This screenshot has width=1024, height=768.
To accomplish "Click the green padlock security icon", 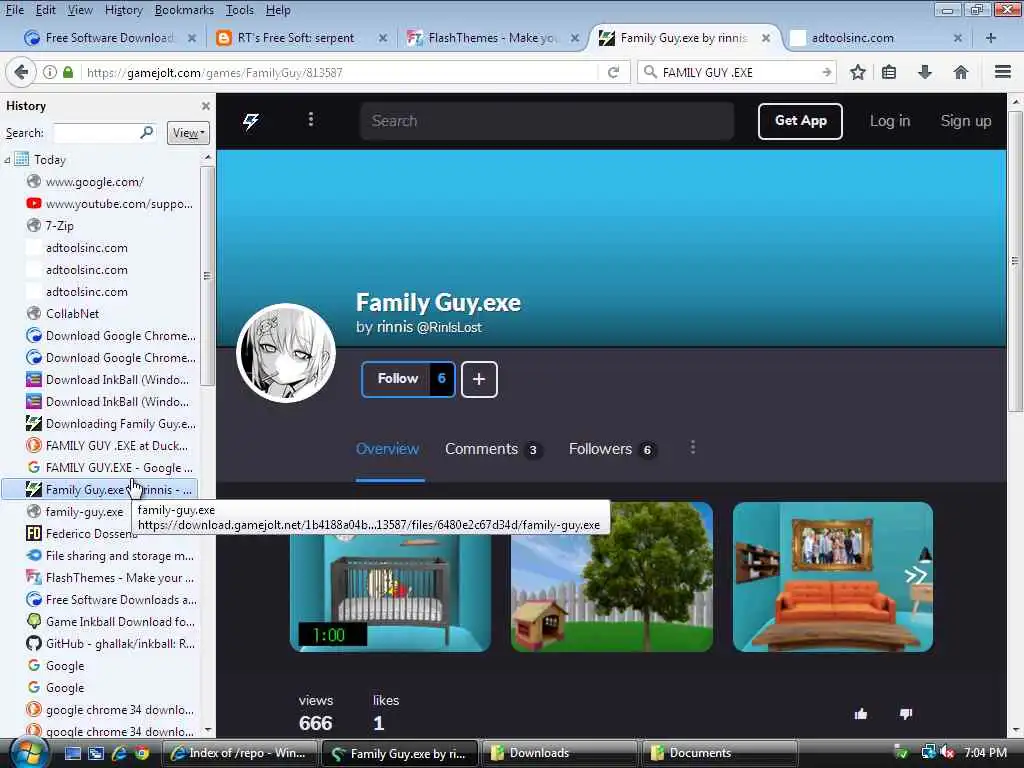I will click(68, 72).
